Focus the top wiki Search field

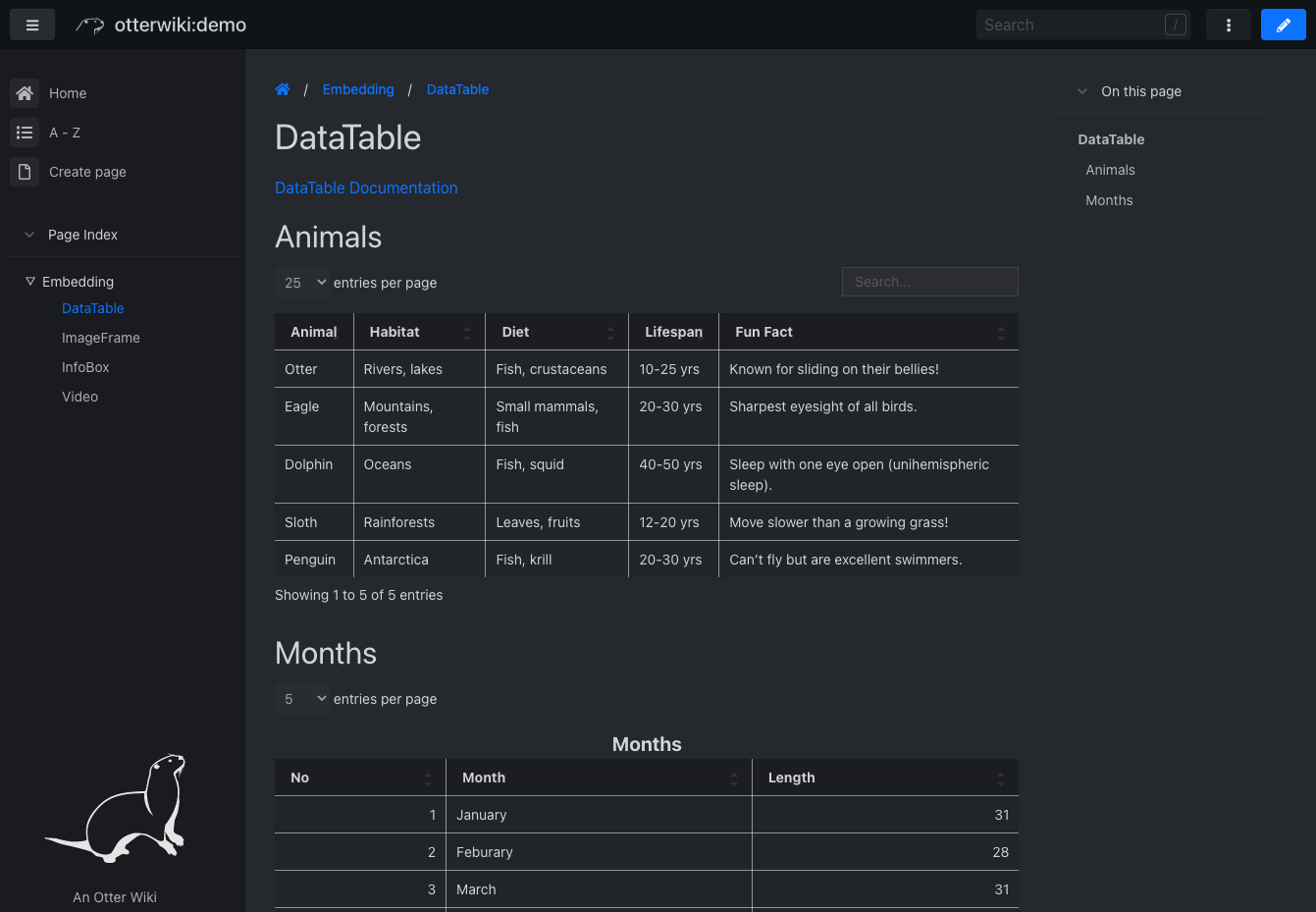pos(1083,25)
